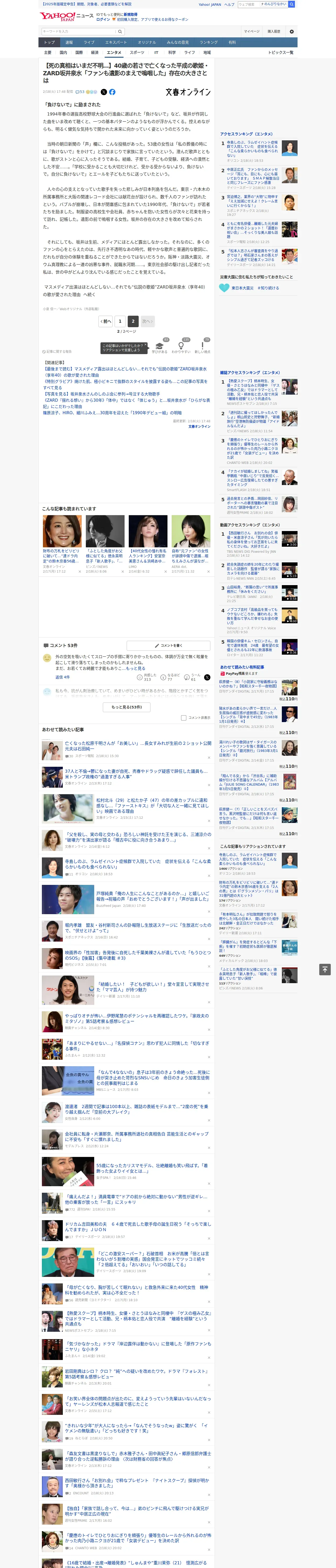Click the ヘルプ link at top
The width and height of the screenshot is (336, 1568).
229,4
